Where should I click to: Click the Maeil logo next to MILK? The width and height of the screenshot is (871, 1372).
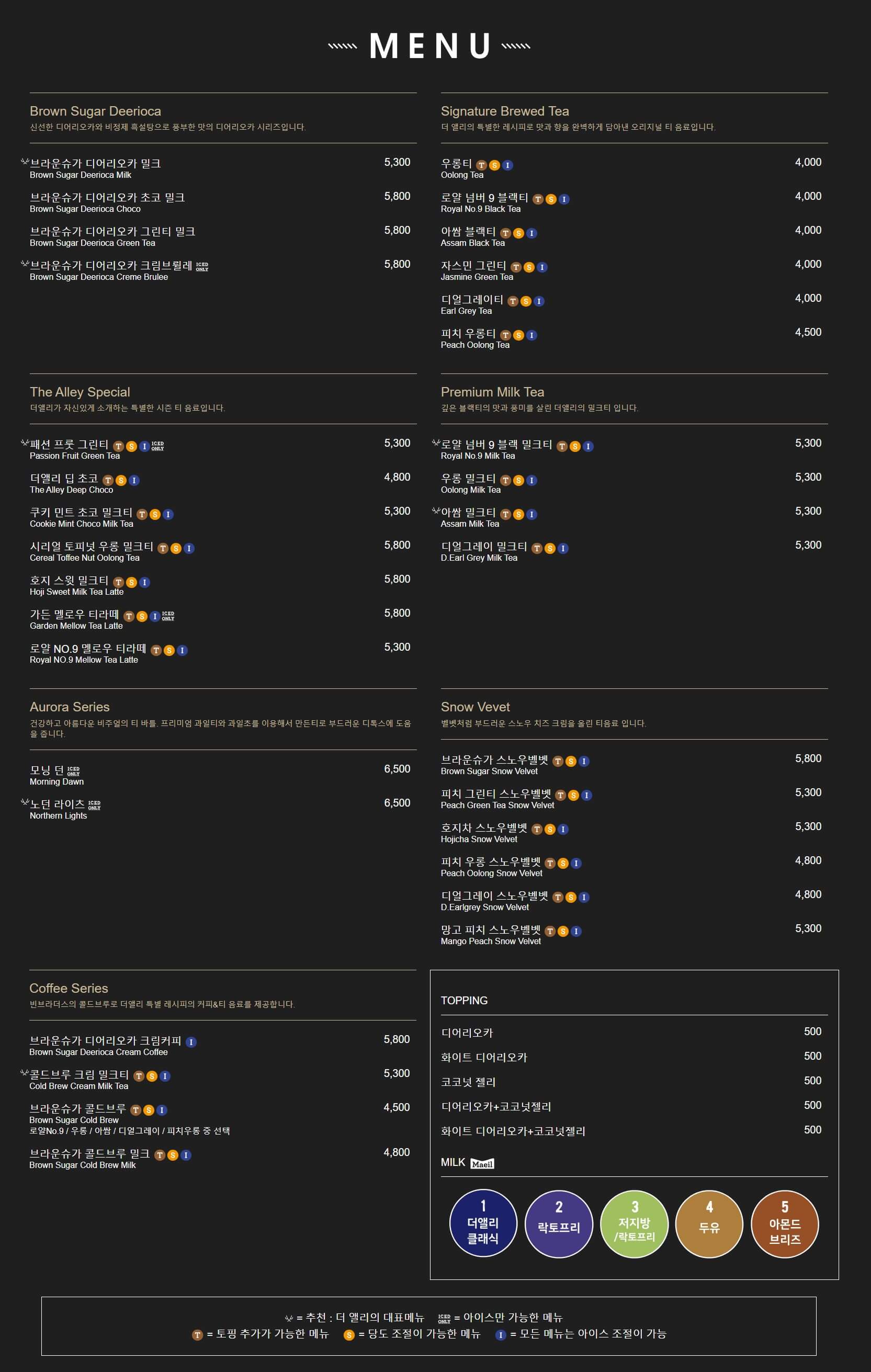pyautogui.click(x=482, y=1163)
